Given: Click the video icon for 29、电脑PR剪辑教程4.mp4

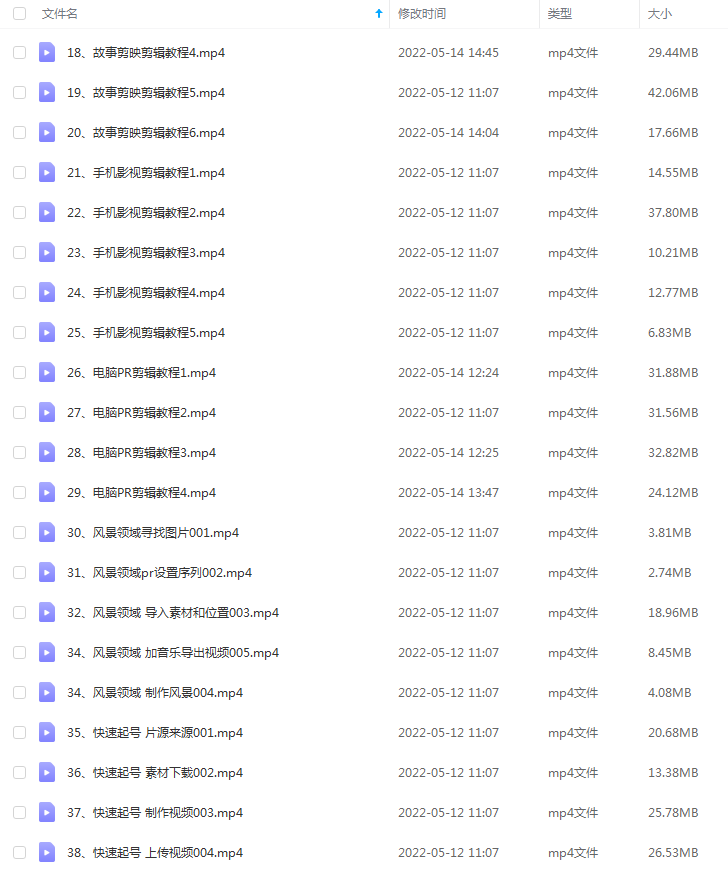Looking at the screenshot, I should (47, 492).
